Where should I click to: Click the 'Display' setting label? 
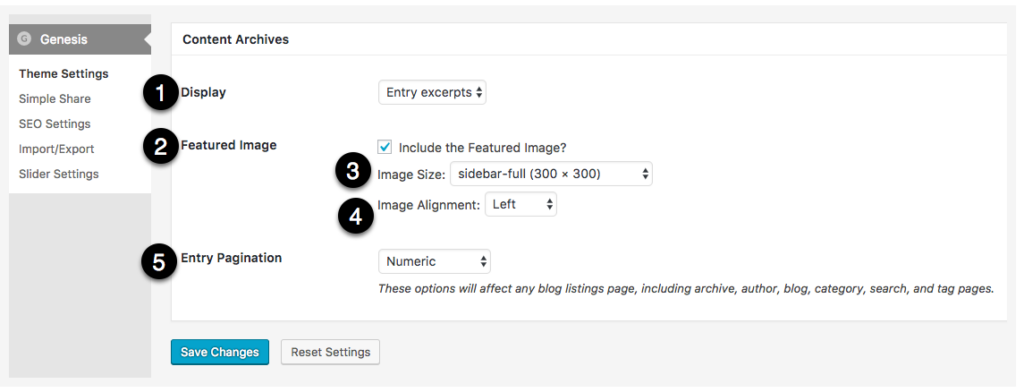click(203, 92)
